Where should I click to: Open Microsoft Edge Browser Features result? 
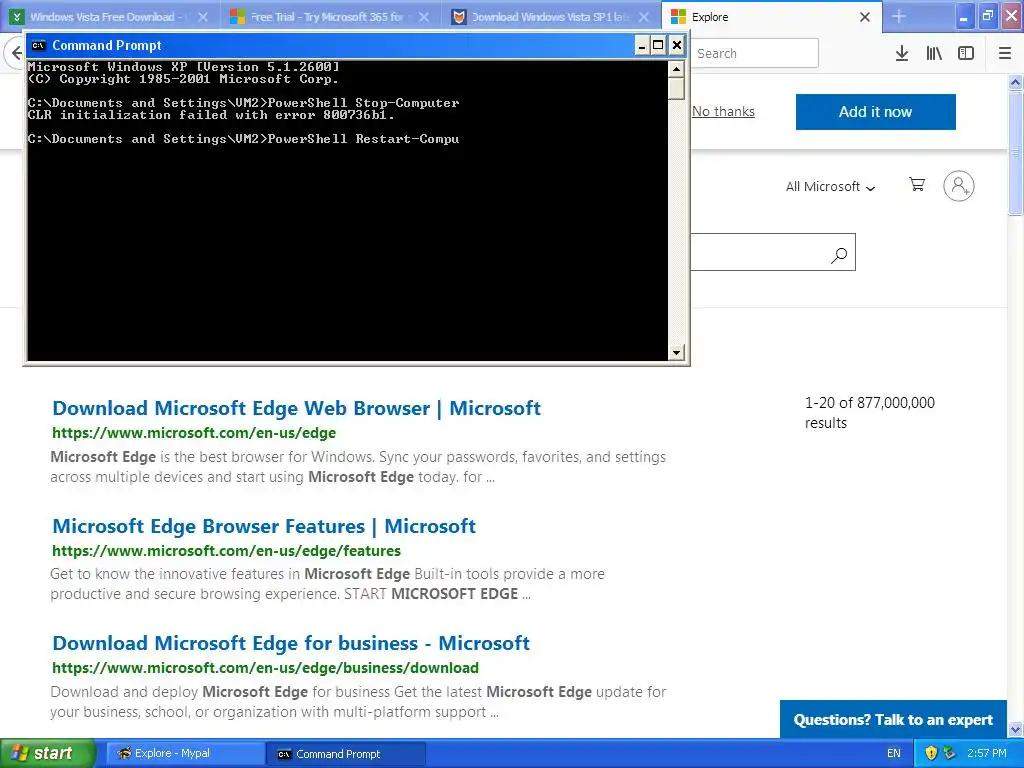coord(264,526)
